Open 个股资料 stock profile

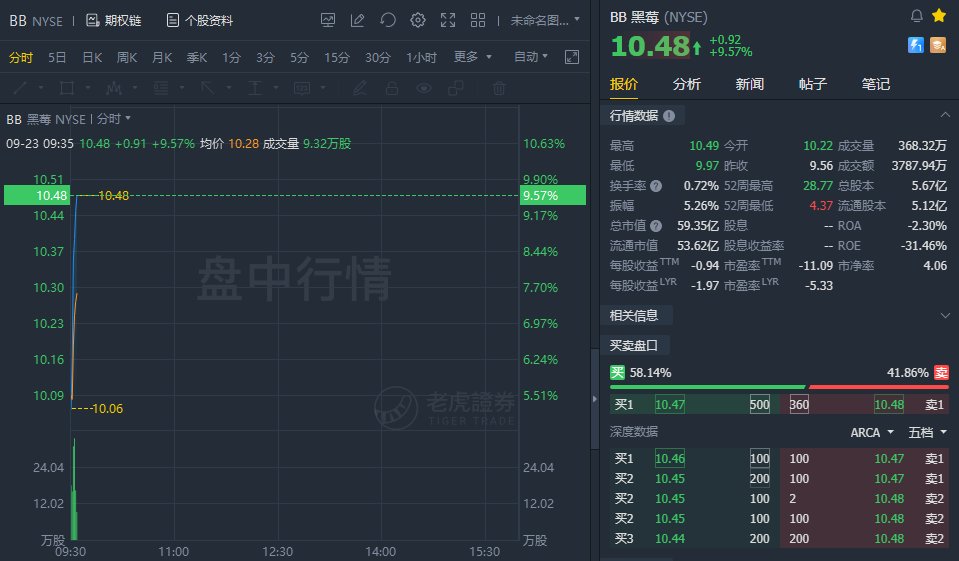pos(200,20)
